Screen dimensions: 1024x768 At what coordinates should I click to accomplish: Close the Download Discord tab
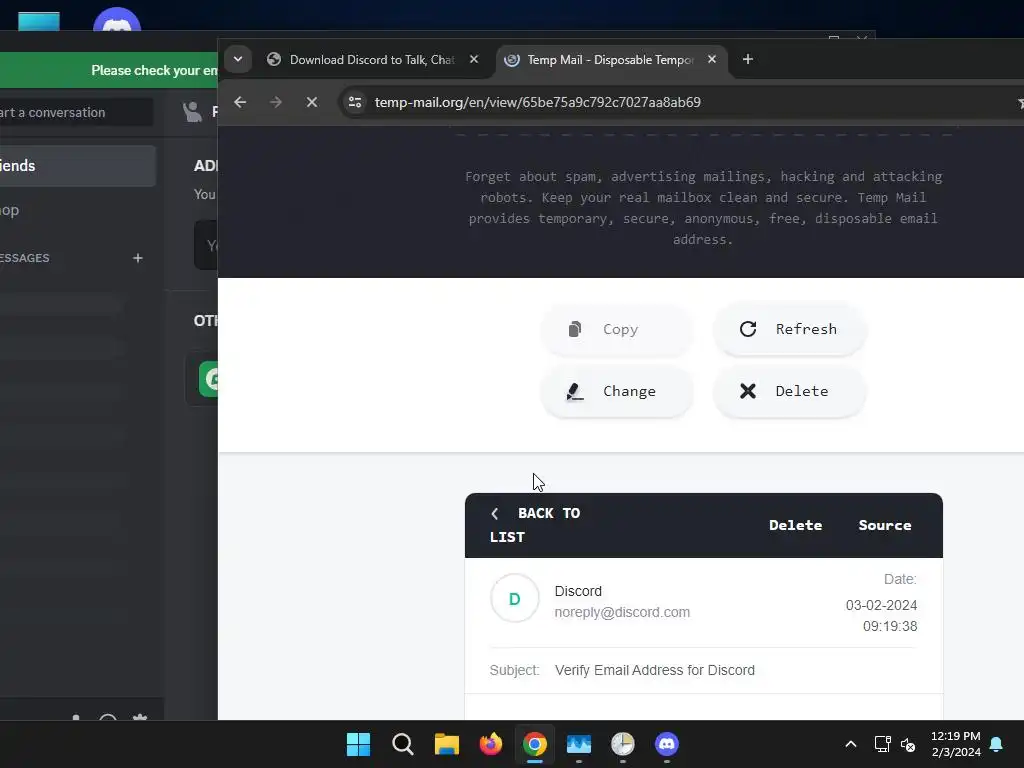(474, 59)
